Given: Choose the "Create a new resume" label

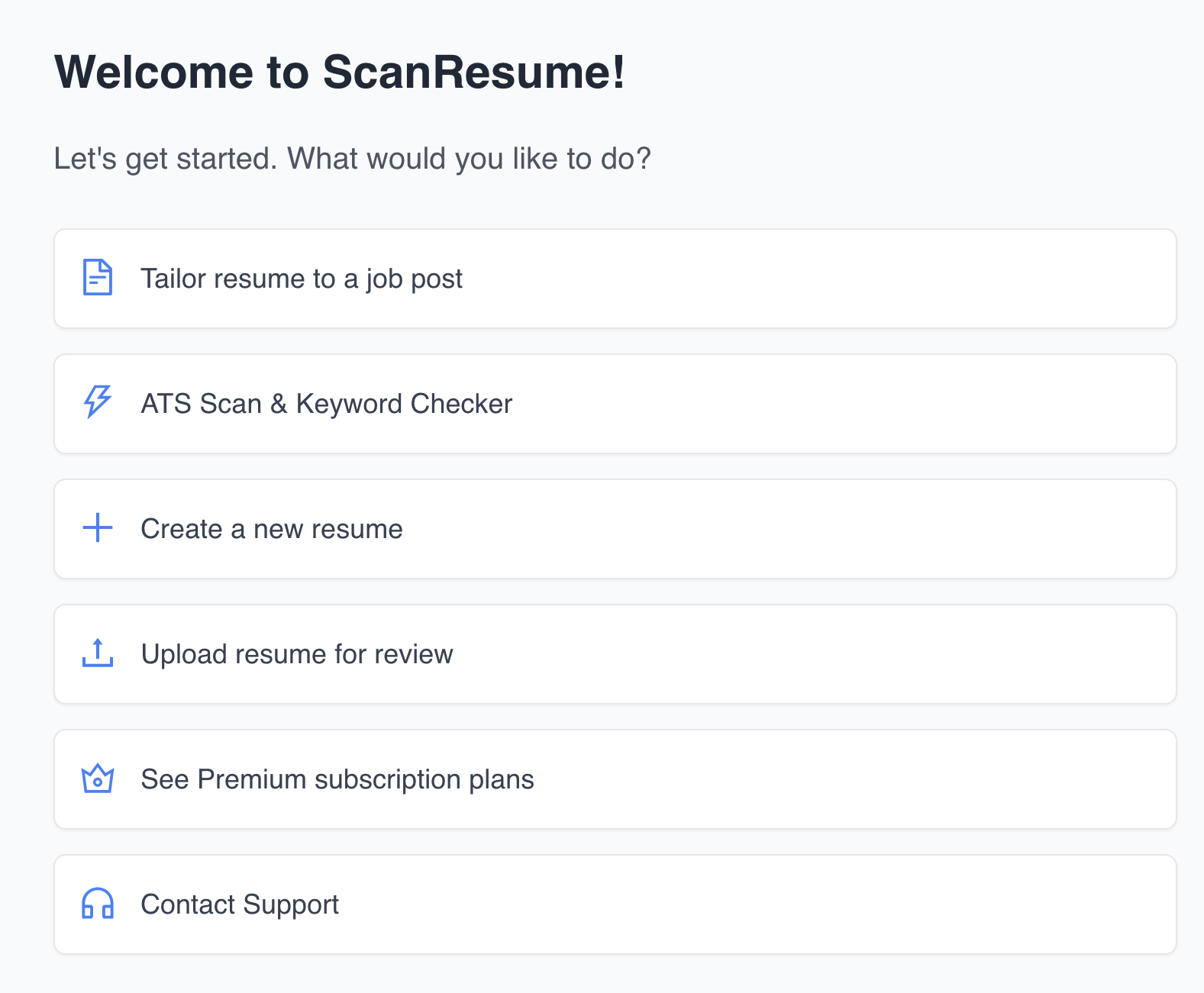Looking at the screenshot, I should pyautogui.click(x=272, y=529).
